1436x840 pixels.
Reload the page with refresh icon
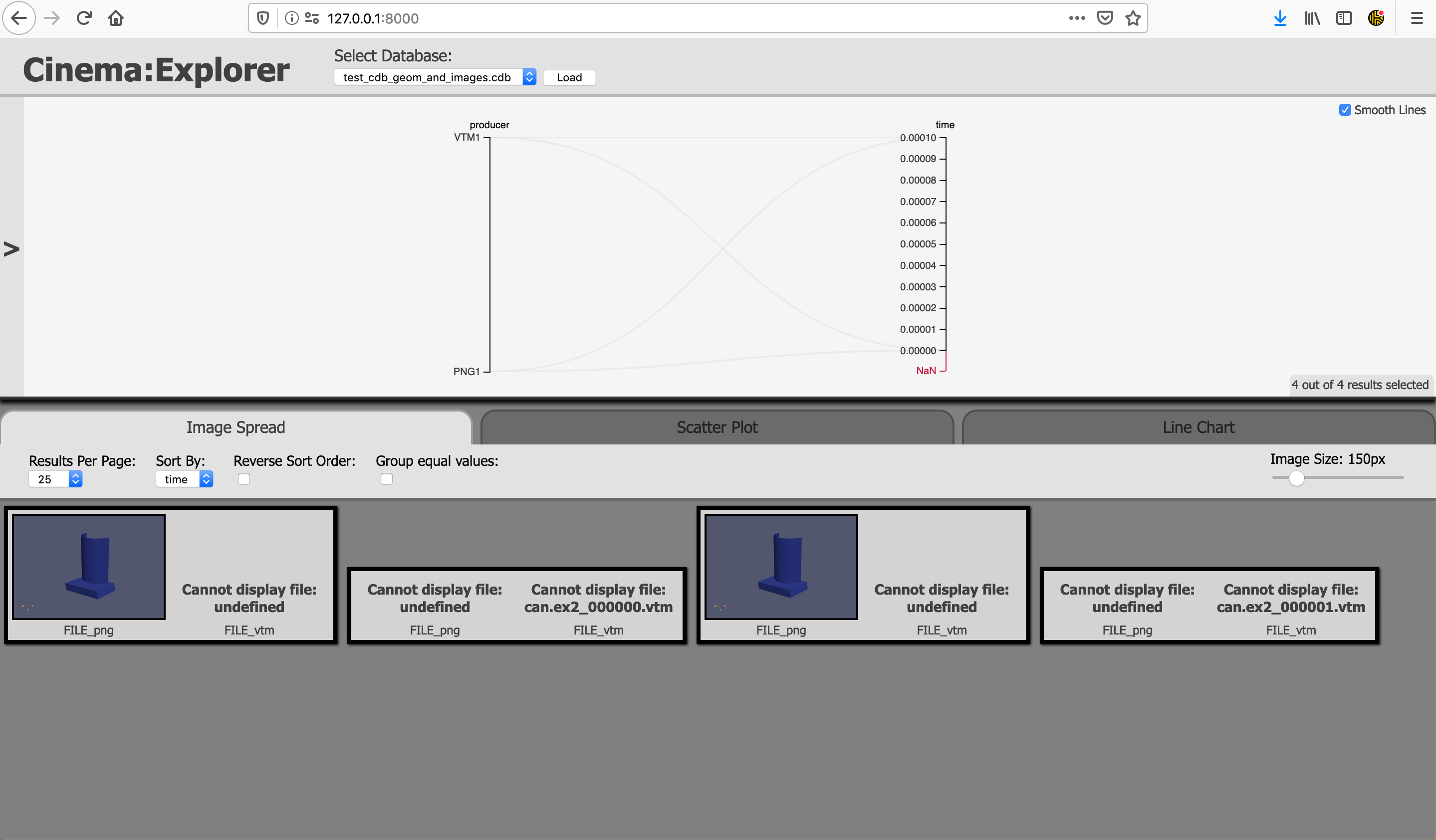[x=84, y=18]
